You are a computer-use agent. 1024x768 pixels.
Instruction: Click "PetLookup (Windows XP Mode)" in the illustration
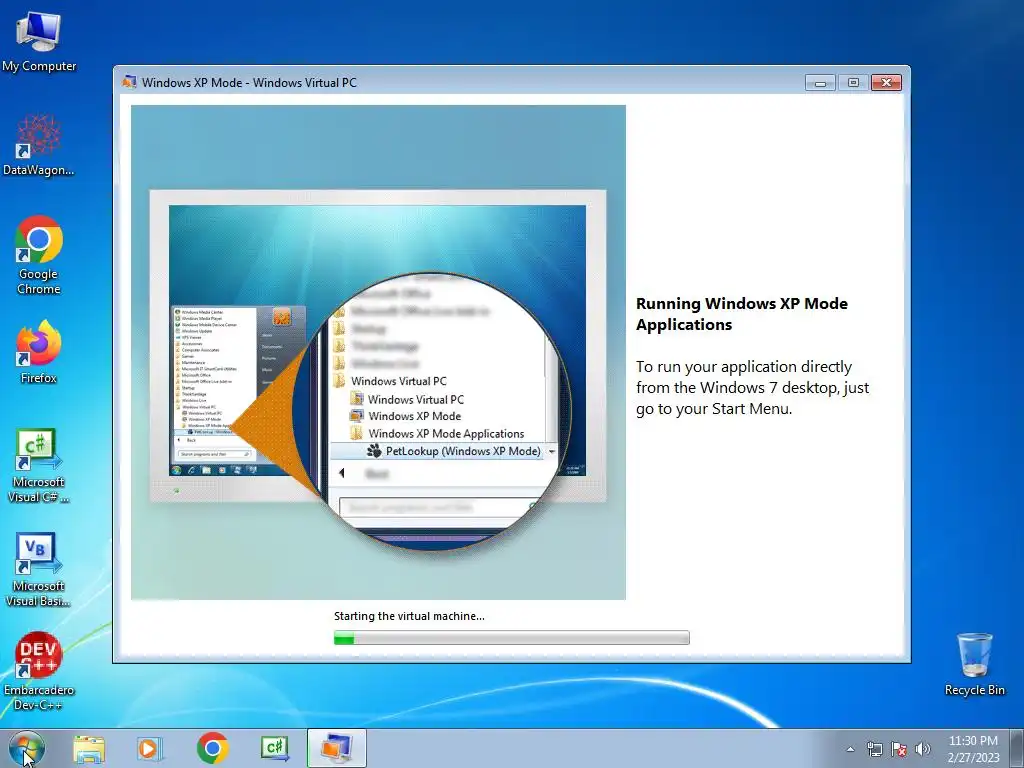coord(463,451)
